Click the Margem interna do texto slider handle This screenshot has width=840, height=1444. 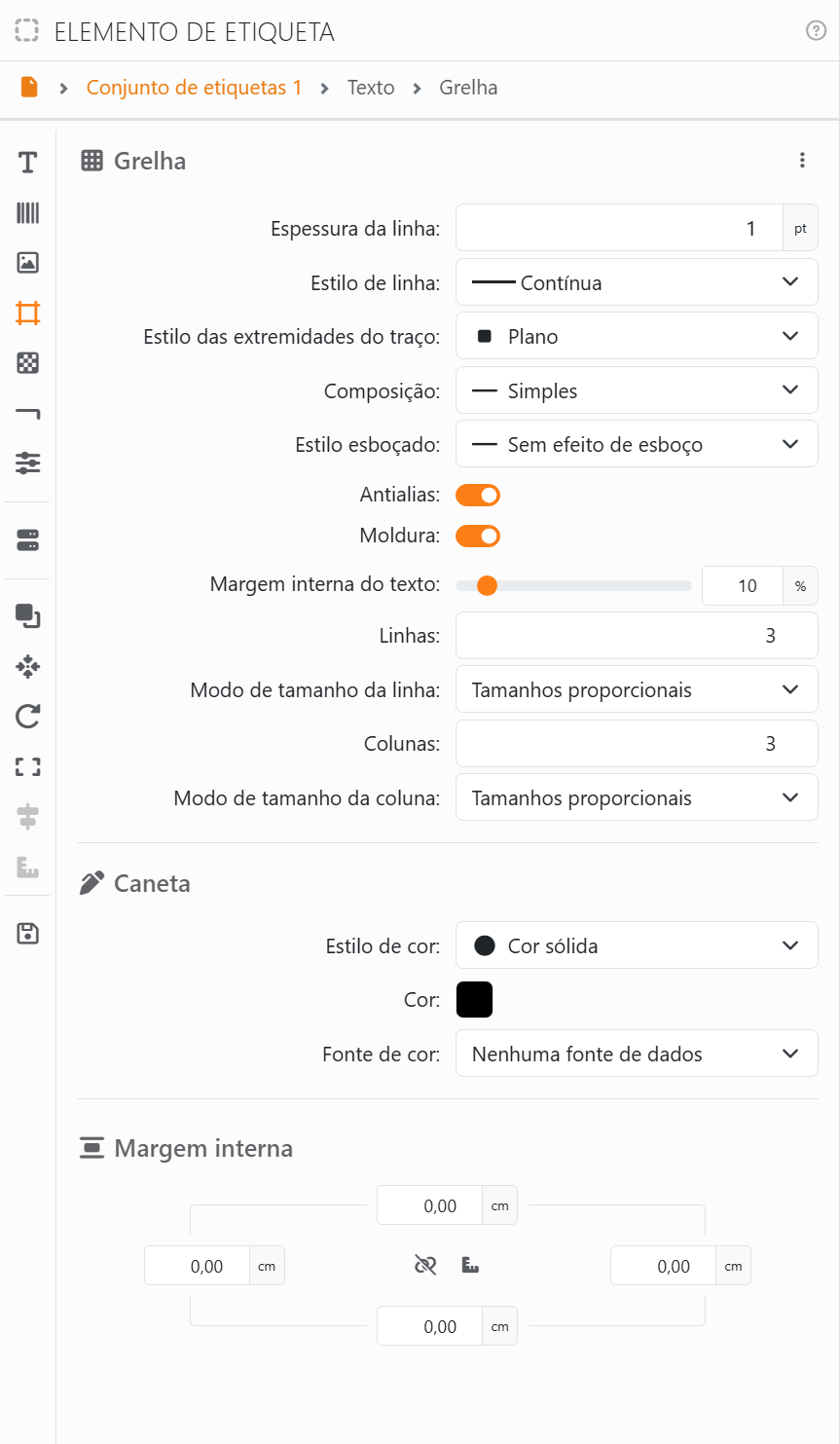pyautogui.click(x=487, y=585)
